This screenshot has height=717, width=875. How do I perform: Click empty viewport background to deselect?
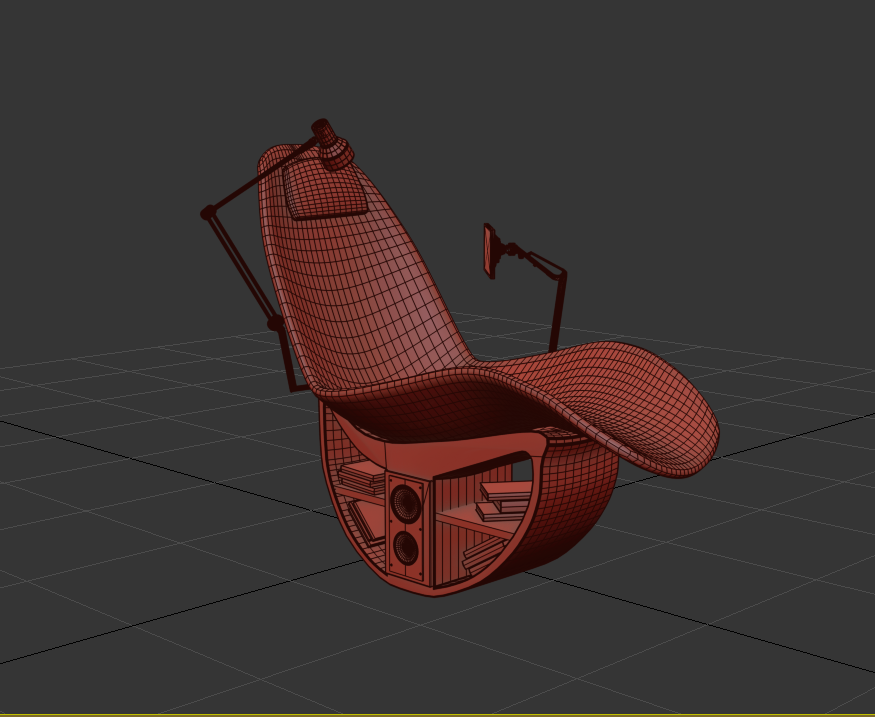point(700,150)
